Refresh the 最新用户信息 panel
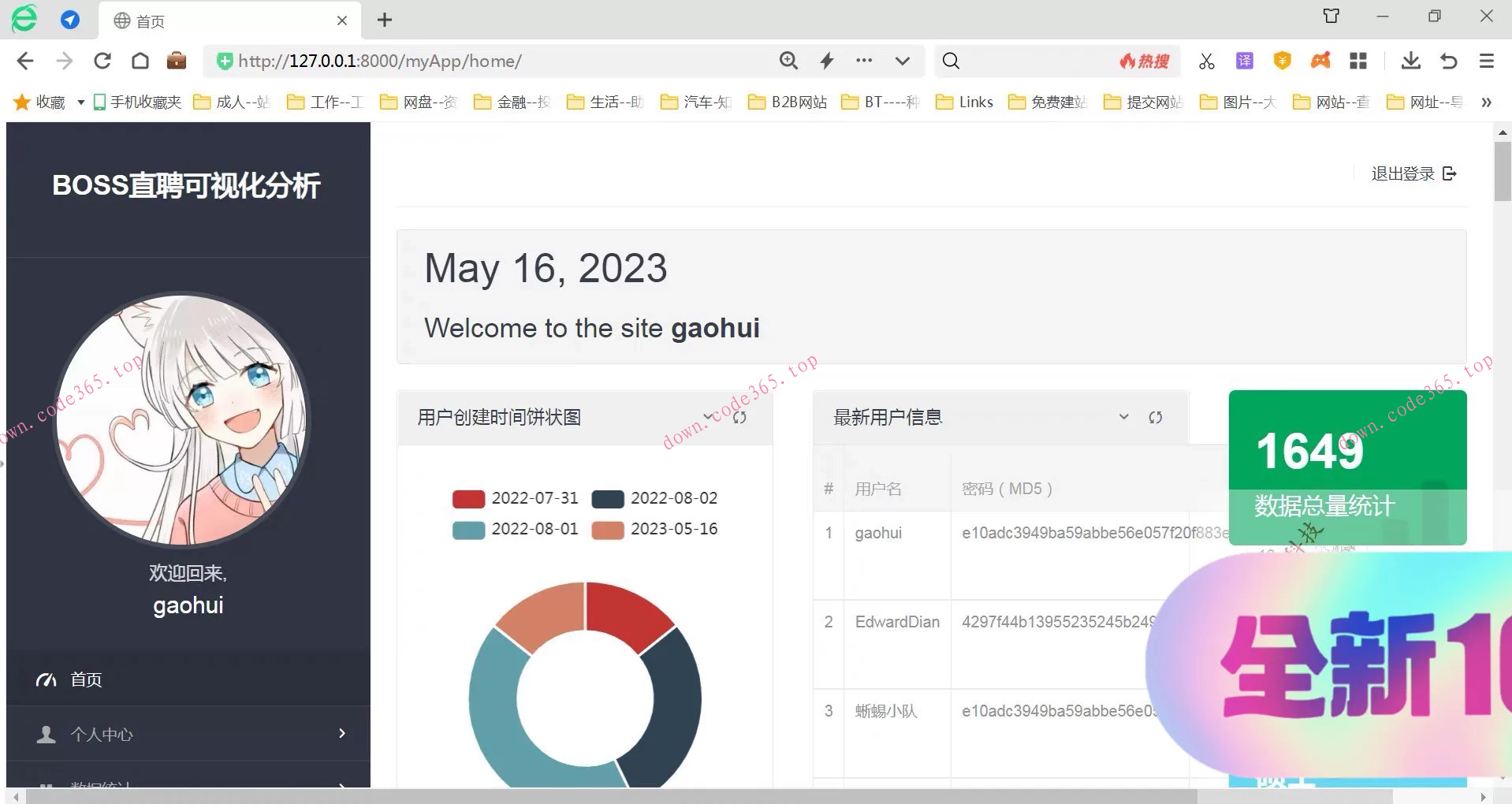Image resolution: width=1512 pixels, height=804 pixels. coord(1156,417)
